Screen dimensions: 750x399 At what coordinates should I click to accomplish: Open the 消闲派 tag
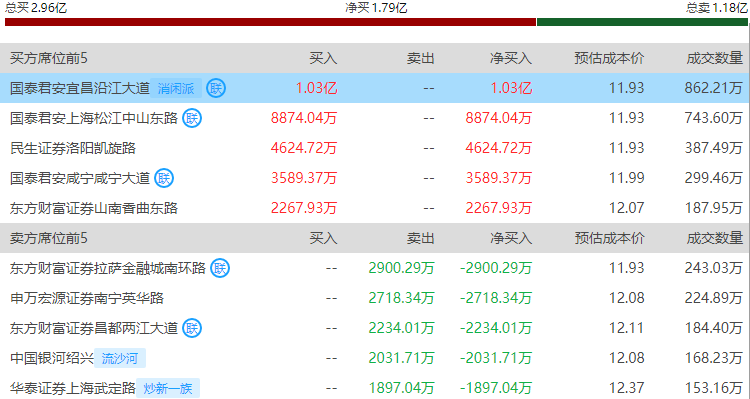click(176, 89)
